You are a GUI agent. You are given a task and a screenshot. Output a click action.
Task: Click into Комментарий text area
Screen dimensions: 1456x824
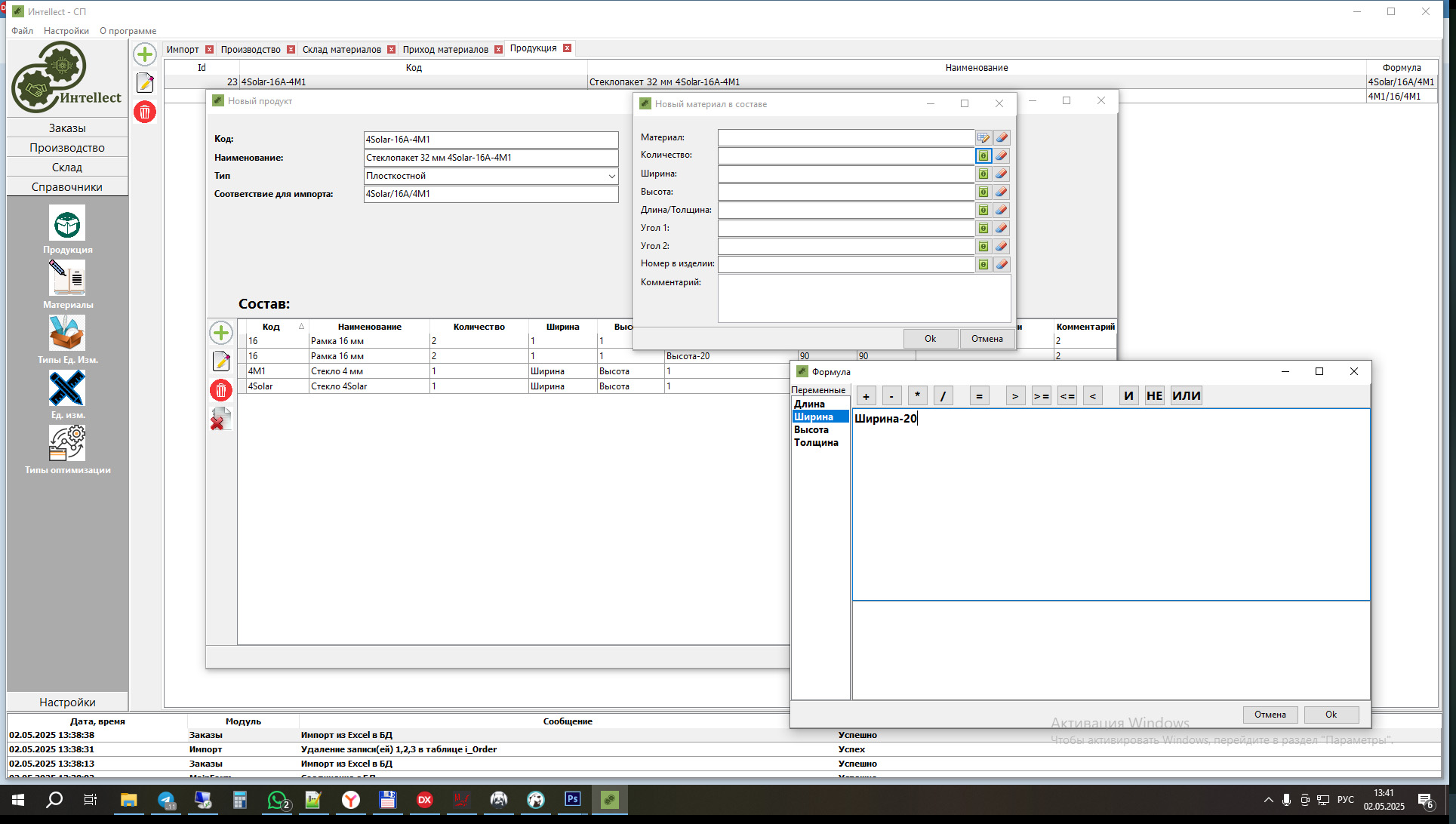pyautogui.click(x=863, y=298)
